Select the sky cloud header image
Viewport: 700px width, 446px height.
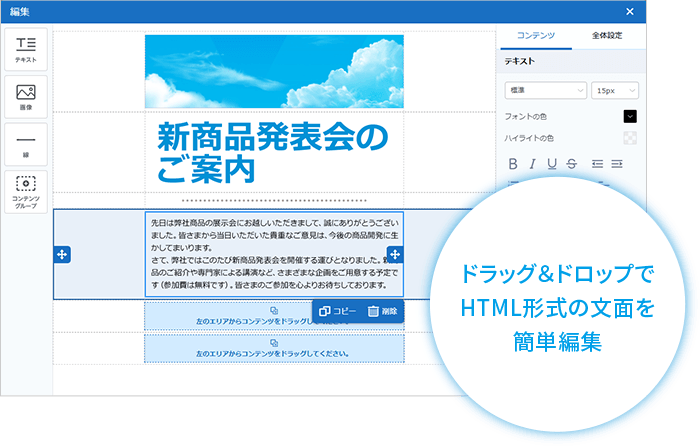pyautogui.click(x=274, y=71)
